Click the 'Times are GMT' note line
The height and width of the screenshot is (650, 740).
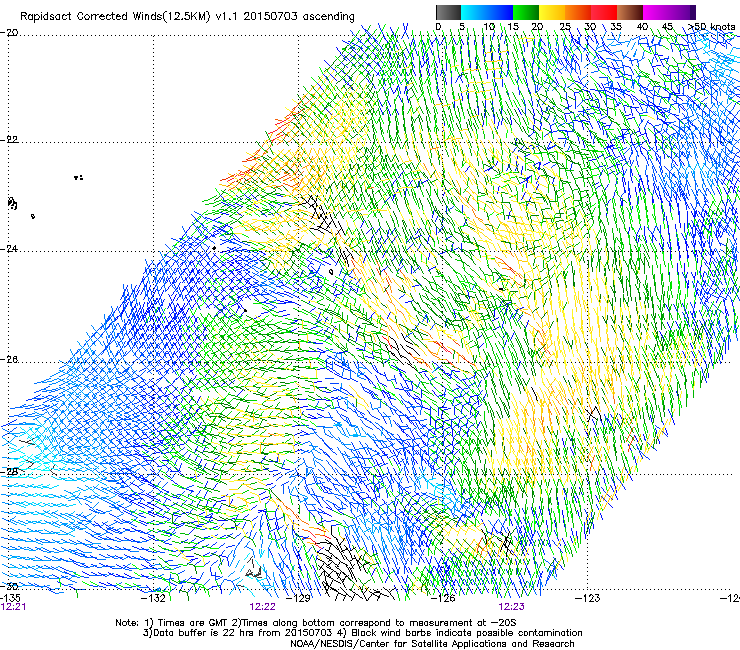point(316,623)
